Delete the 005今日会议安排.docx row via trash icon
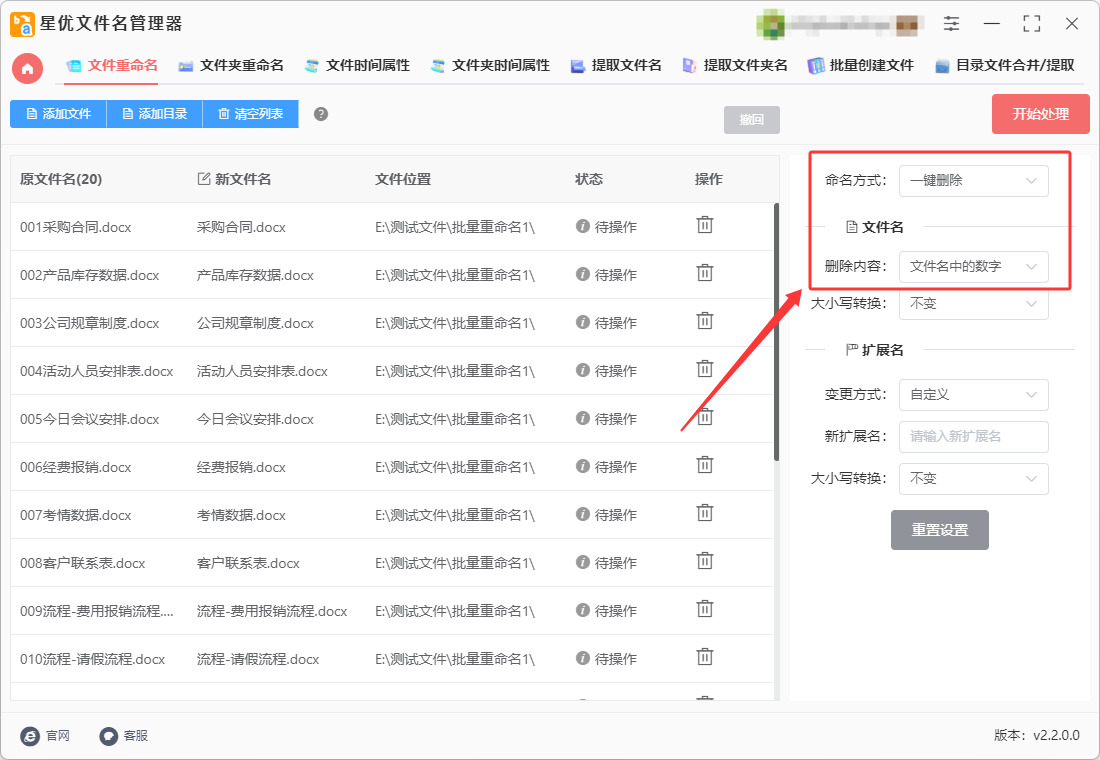Viewport: 1100px width, 760px height. [x=704, y=417]
